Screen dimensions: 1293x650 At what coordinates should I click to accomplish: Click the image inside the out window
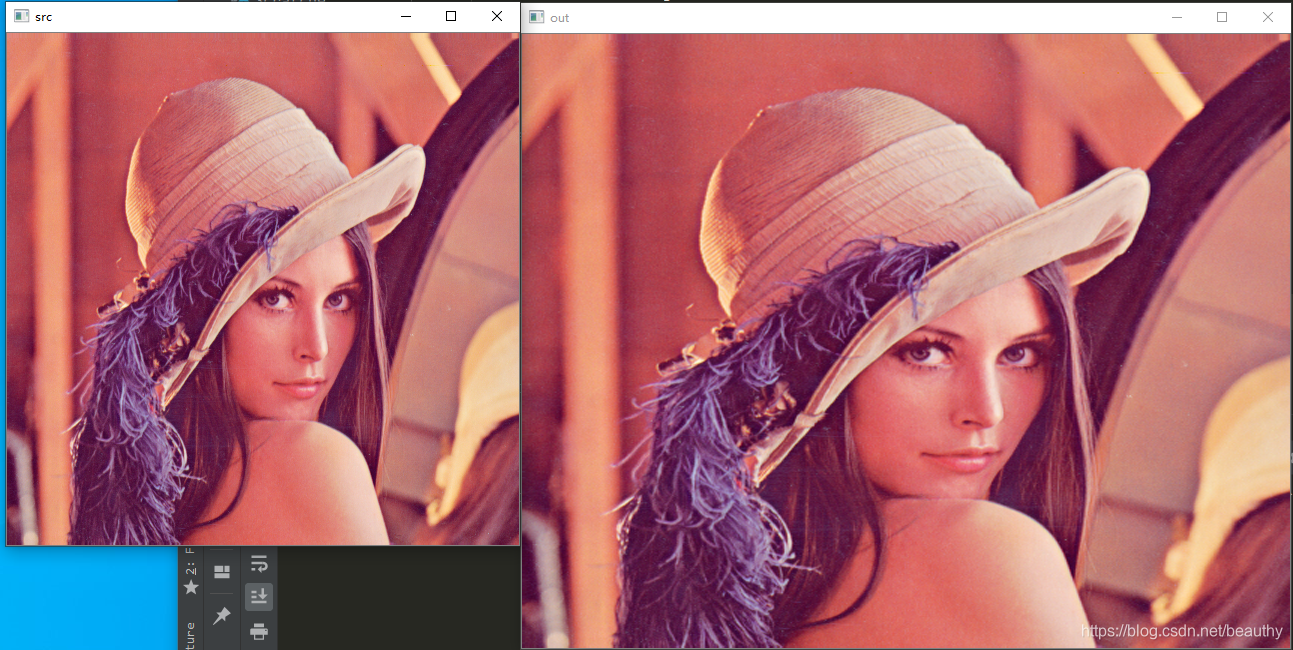coord(906,340)
